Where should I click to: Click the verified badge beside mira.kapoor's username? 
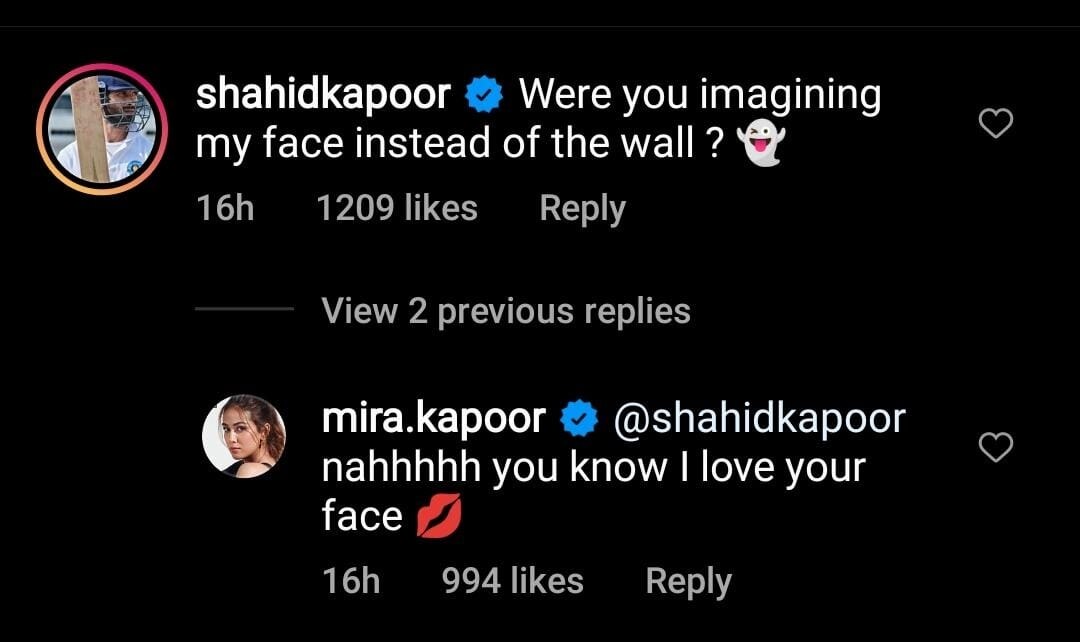tap(577, 420)
